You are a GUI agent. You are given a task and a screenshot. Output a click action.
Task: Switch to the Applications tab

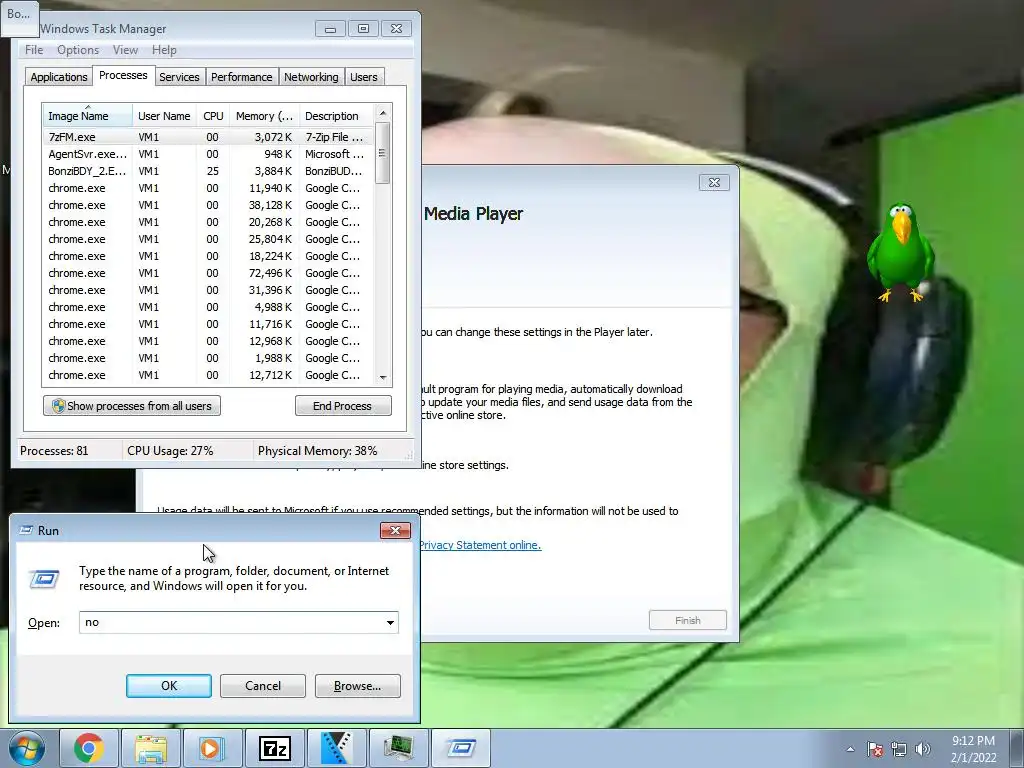pyautogui.click(x=59, y=77)
